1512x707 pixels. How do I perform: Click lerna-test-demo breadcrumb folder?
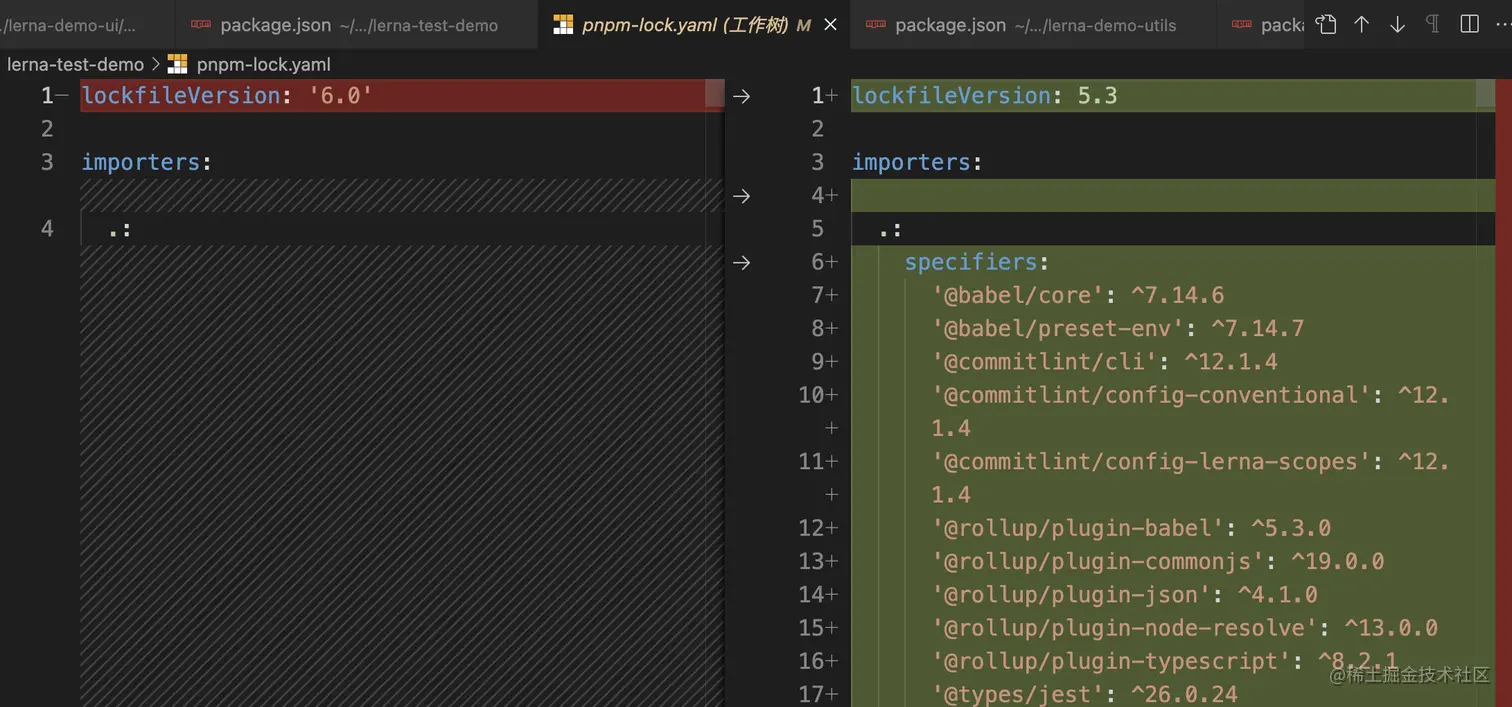(75, 65)
